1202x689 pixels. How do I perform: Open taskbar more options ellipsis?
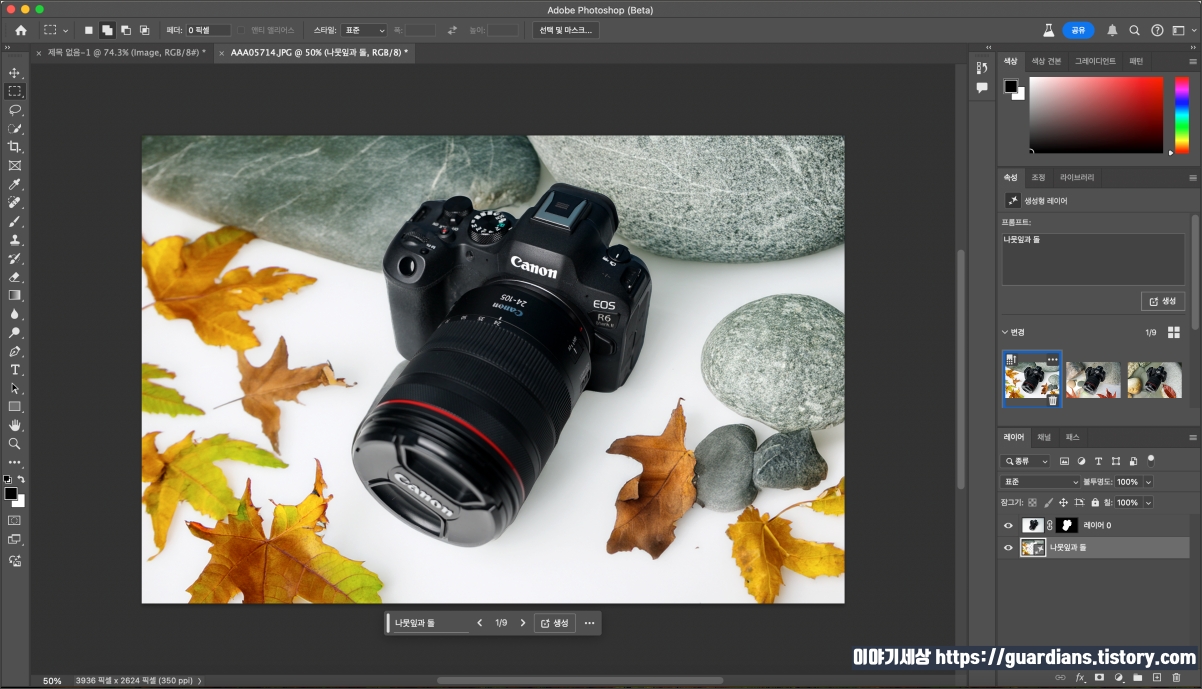(x=589, y=623)
